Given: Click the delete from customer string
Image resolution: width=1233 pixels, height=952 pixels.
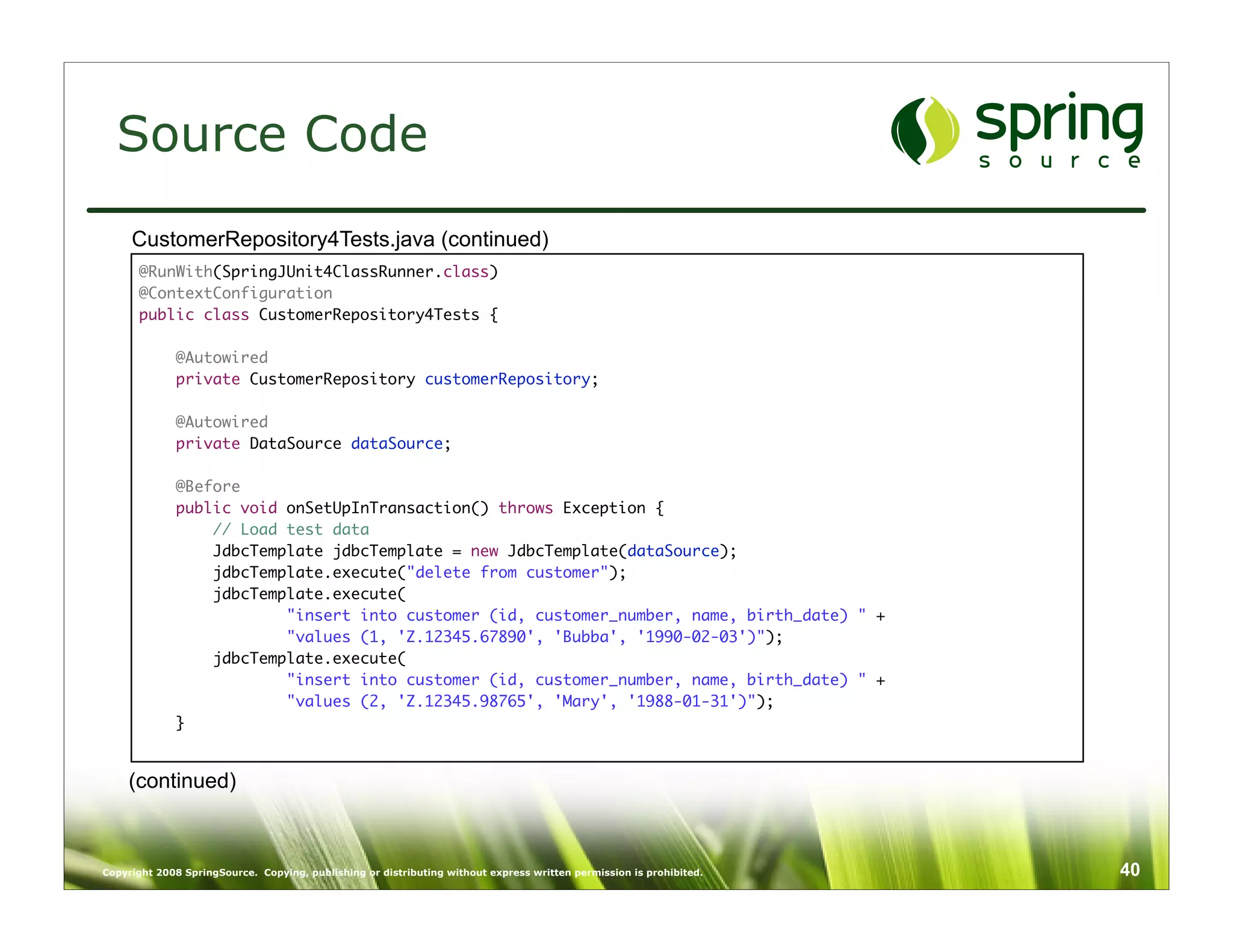Looking at the screenshot, I should [507, 572].
